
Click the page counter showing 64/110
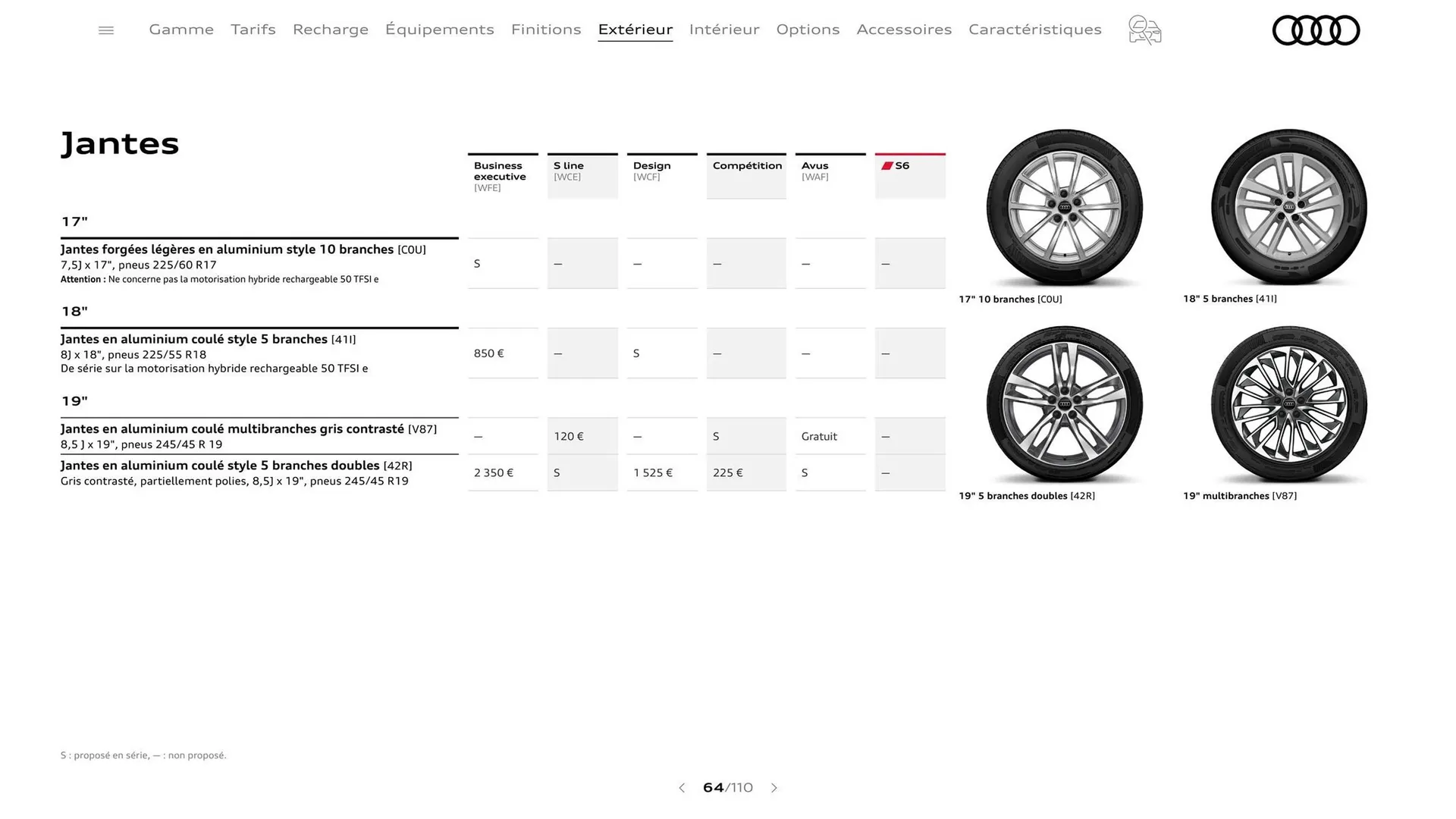727,788
